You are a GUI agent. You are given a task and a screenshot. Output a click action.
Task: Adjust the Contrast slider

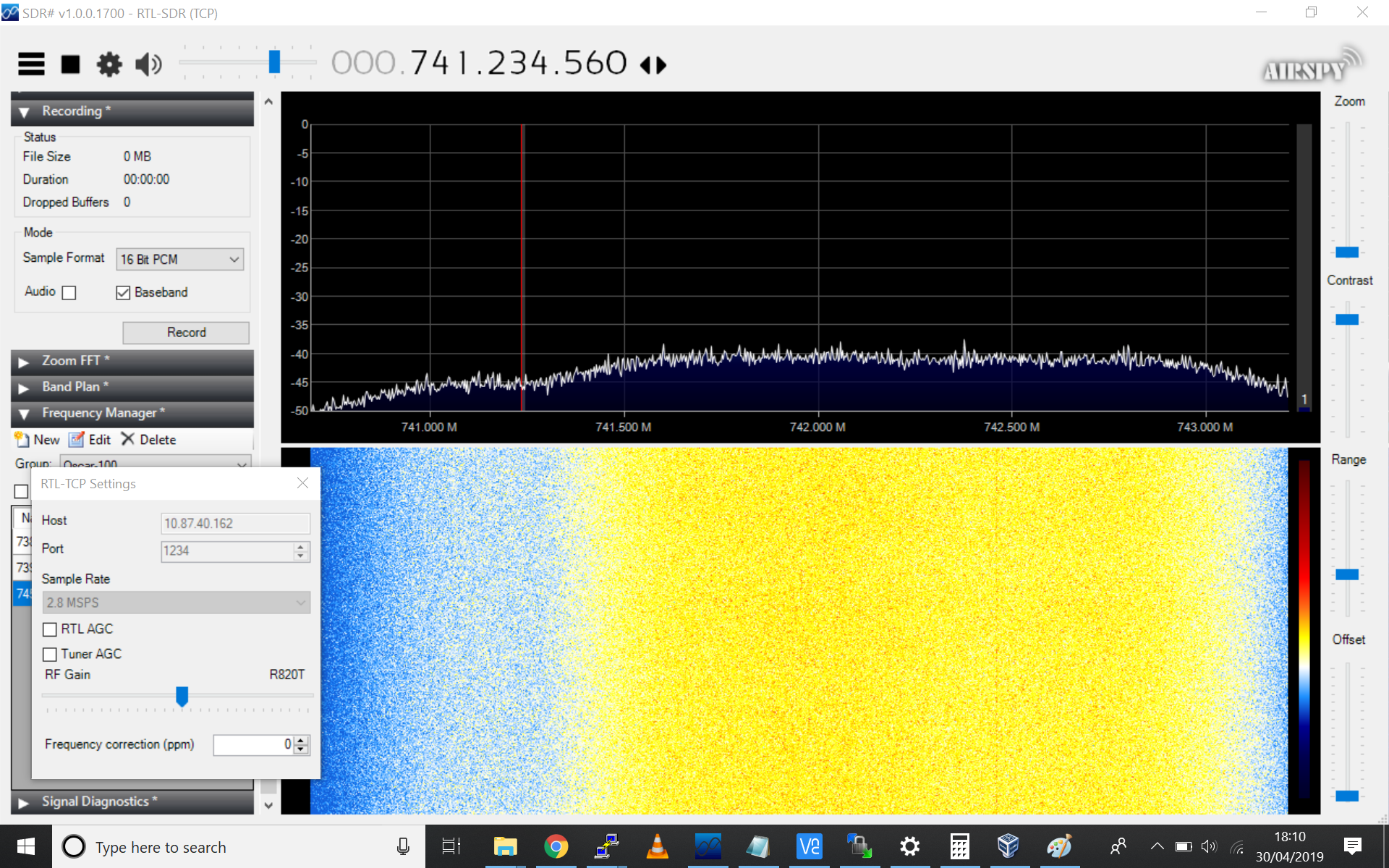(x=1347, y=319)
